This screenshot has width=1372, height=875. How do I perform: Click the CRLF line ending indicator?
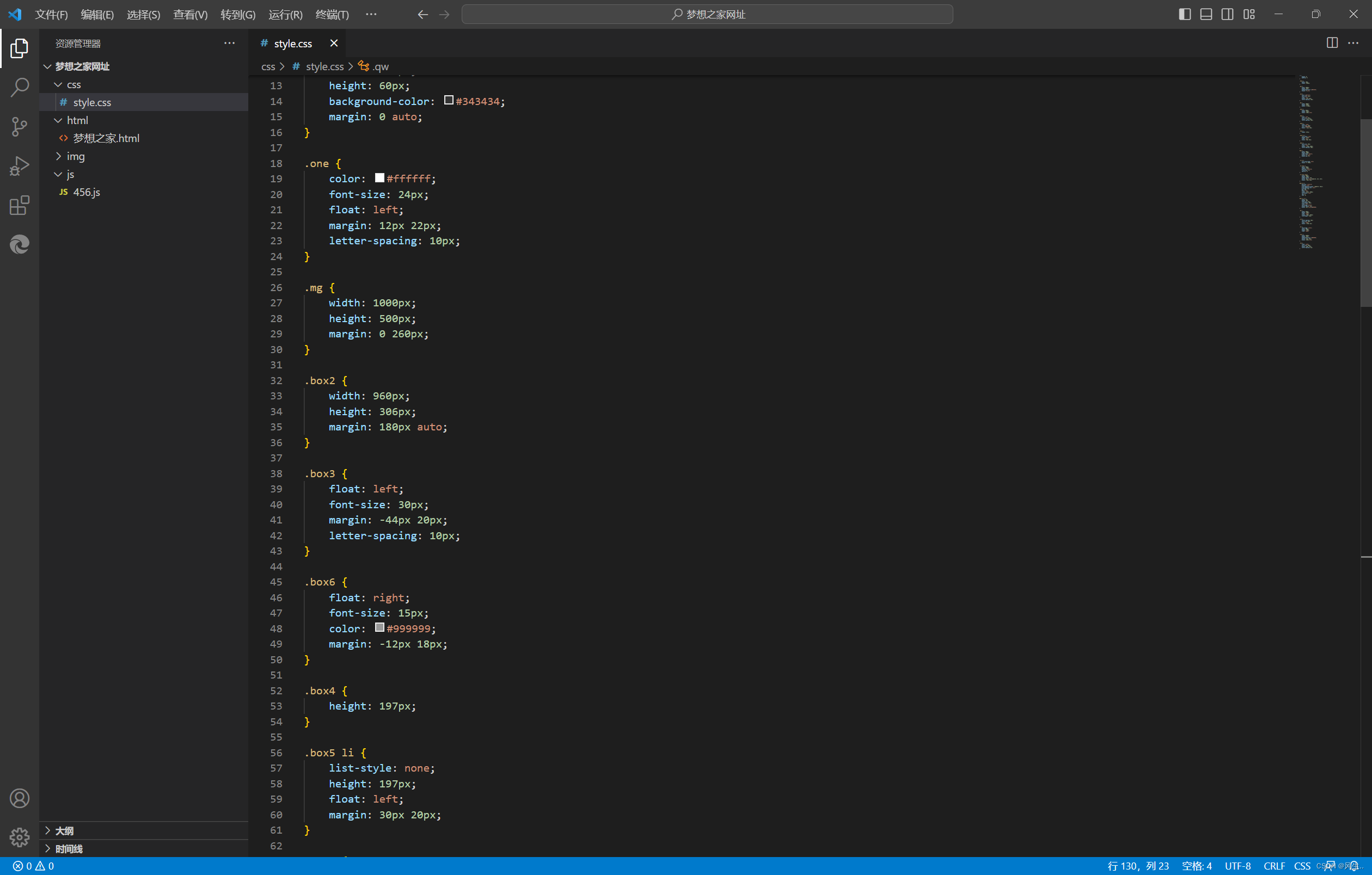[x=1273, y=866]
